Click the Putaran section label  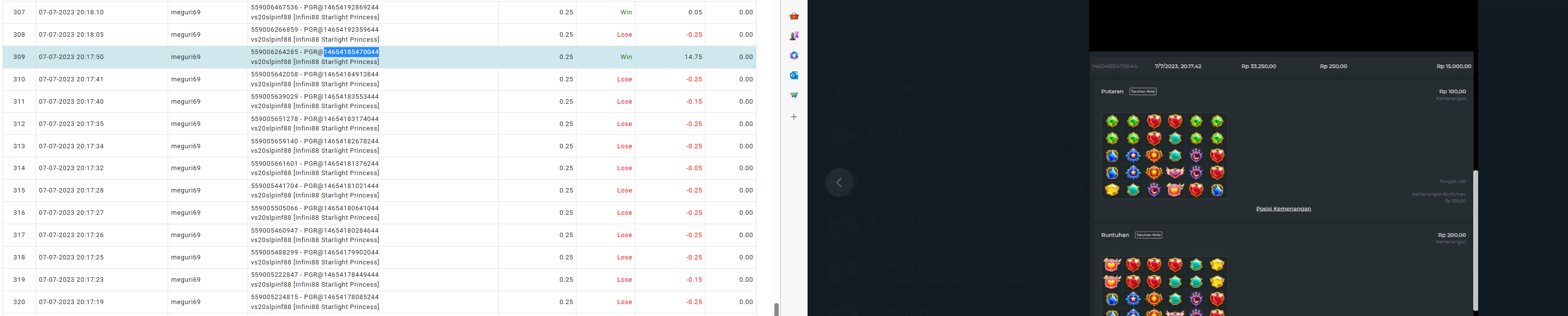click(1112, 91)
